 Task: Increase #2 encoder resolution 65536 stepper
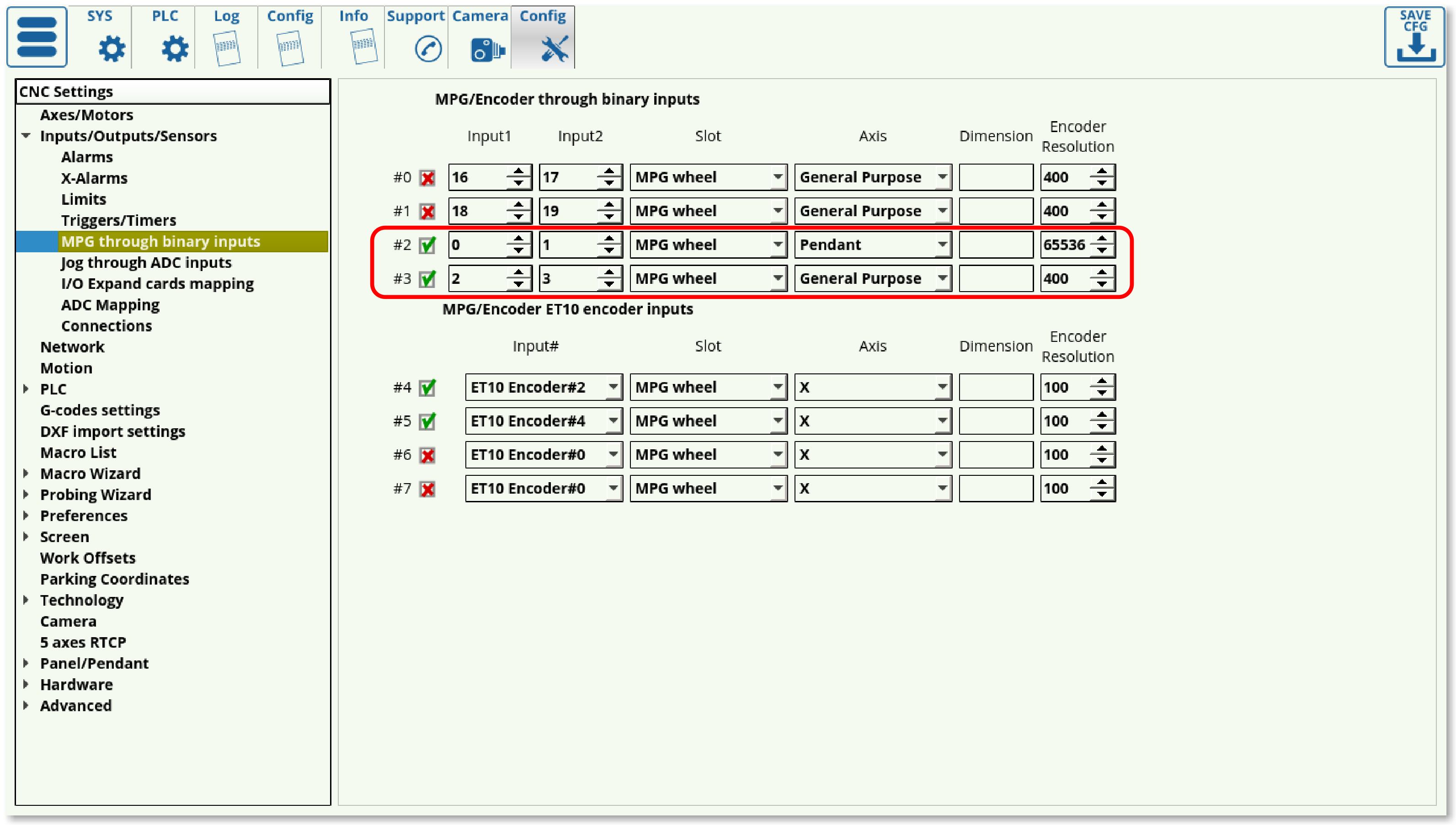click(1102, 239)
